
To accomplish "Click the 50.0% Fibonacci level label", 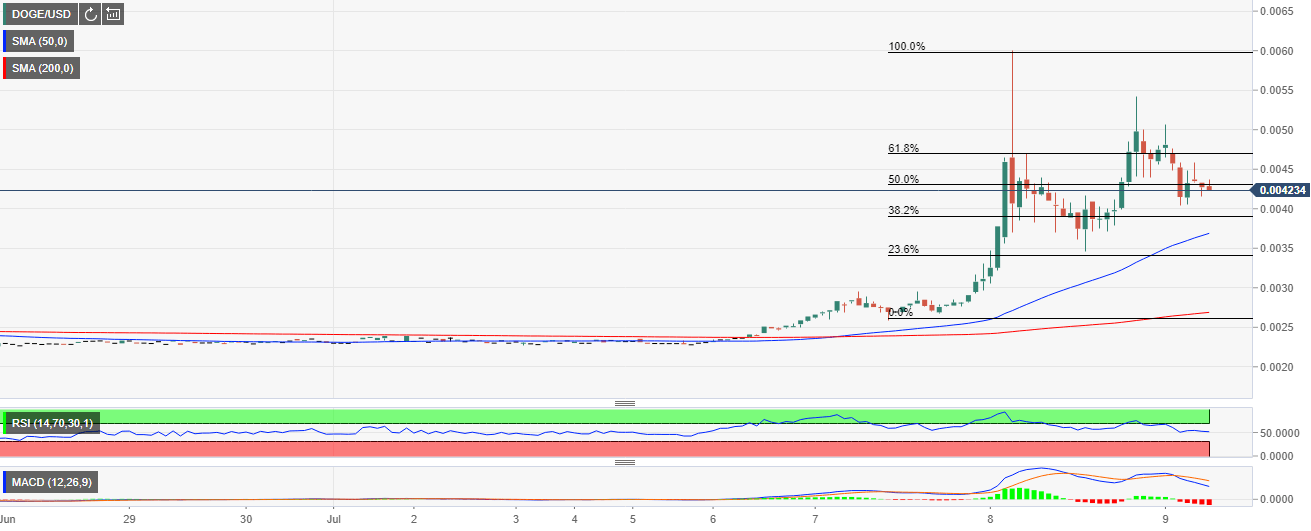I will [x=904, y=179].
